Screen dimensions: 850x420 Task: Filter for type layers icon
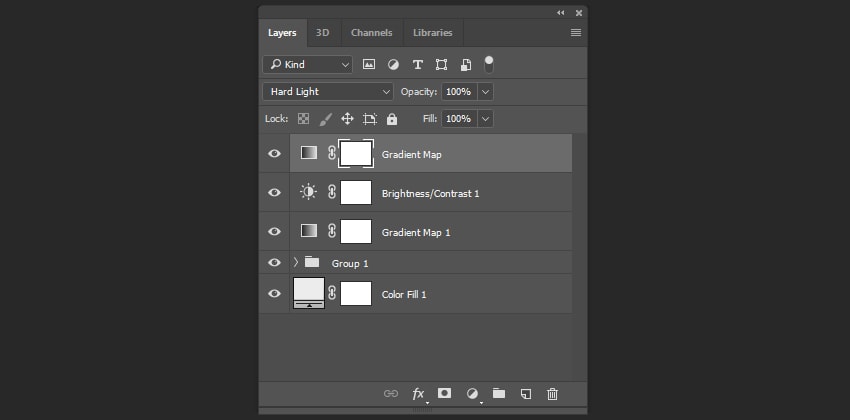[417, 64]
